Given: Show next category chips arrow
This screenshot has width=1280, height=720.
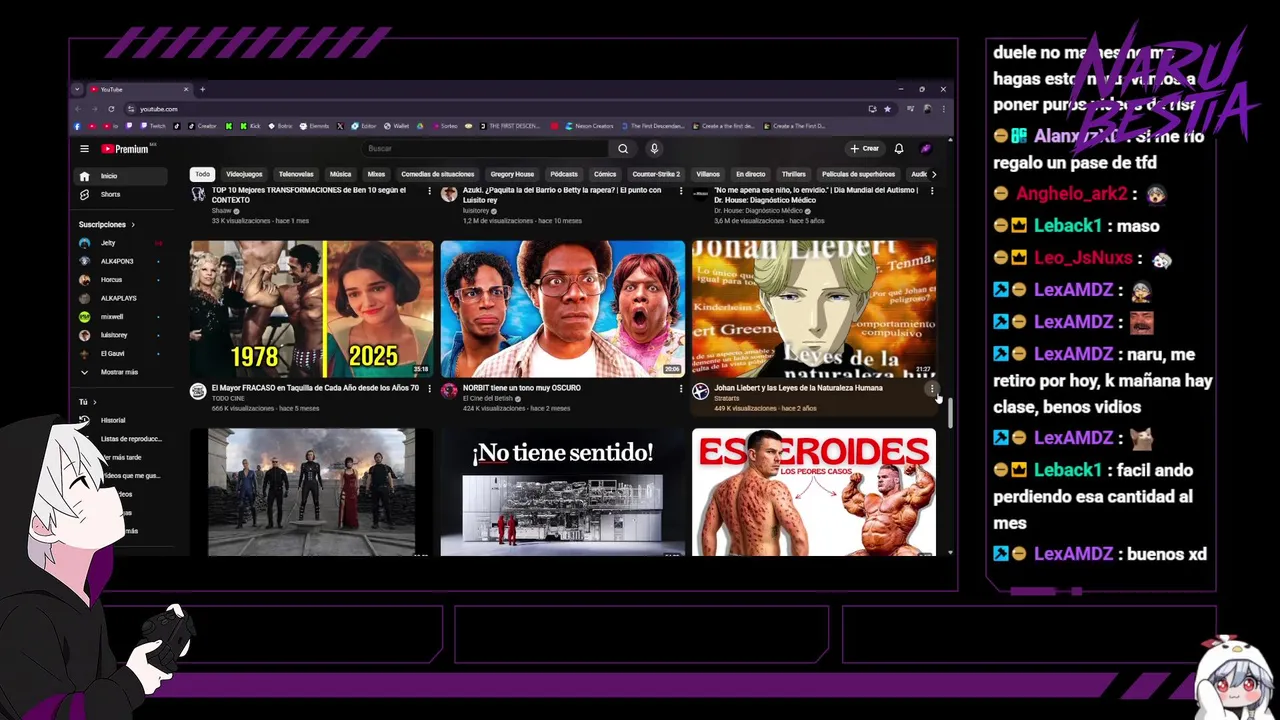Looking at the screenshot, I should click(934, 174).
